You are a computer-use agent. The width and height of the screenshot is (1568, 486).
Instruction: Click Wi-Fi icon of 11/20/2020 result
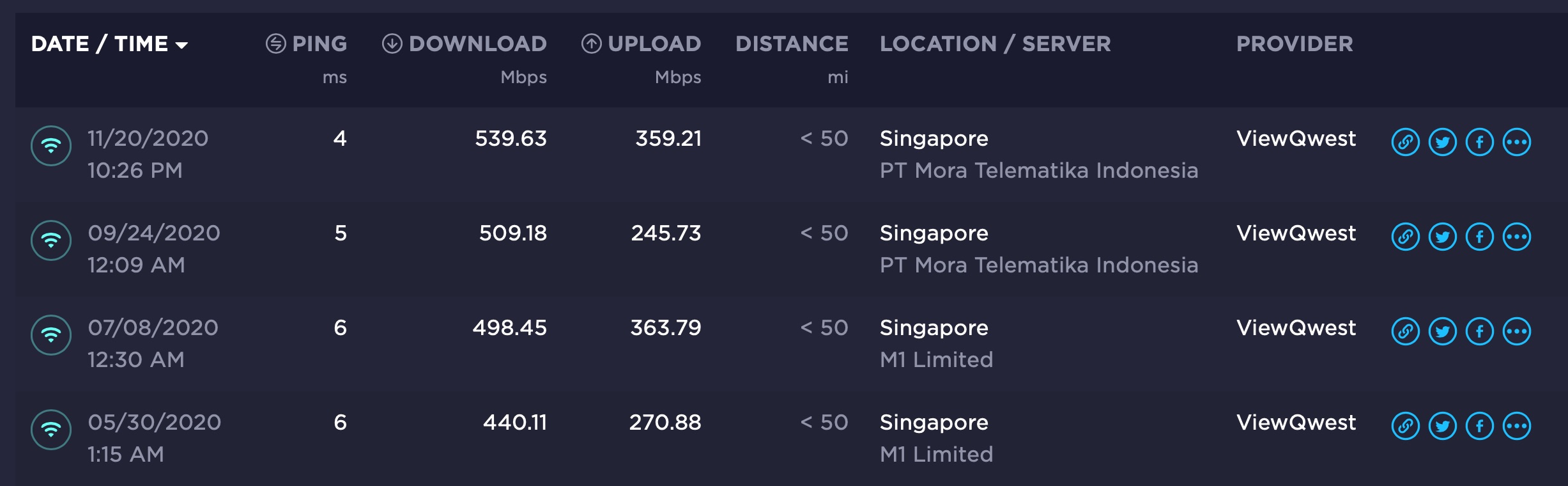tap(51, 146)
